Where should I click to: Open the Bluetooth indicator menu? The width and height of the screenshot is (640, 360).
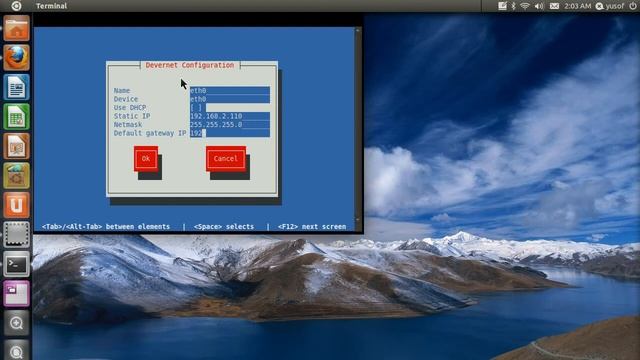click(x=514, y=6)
